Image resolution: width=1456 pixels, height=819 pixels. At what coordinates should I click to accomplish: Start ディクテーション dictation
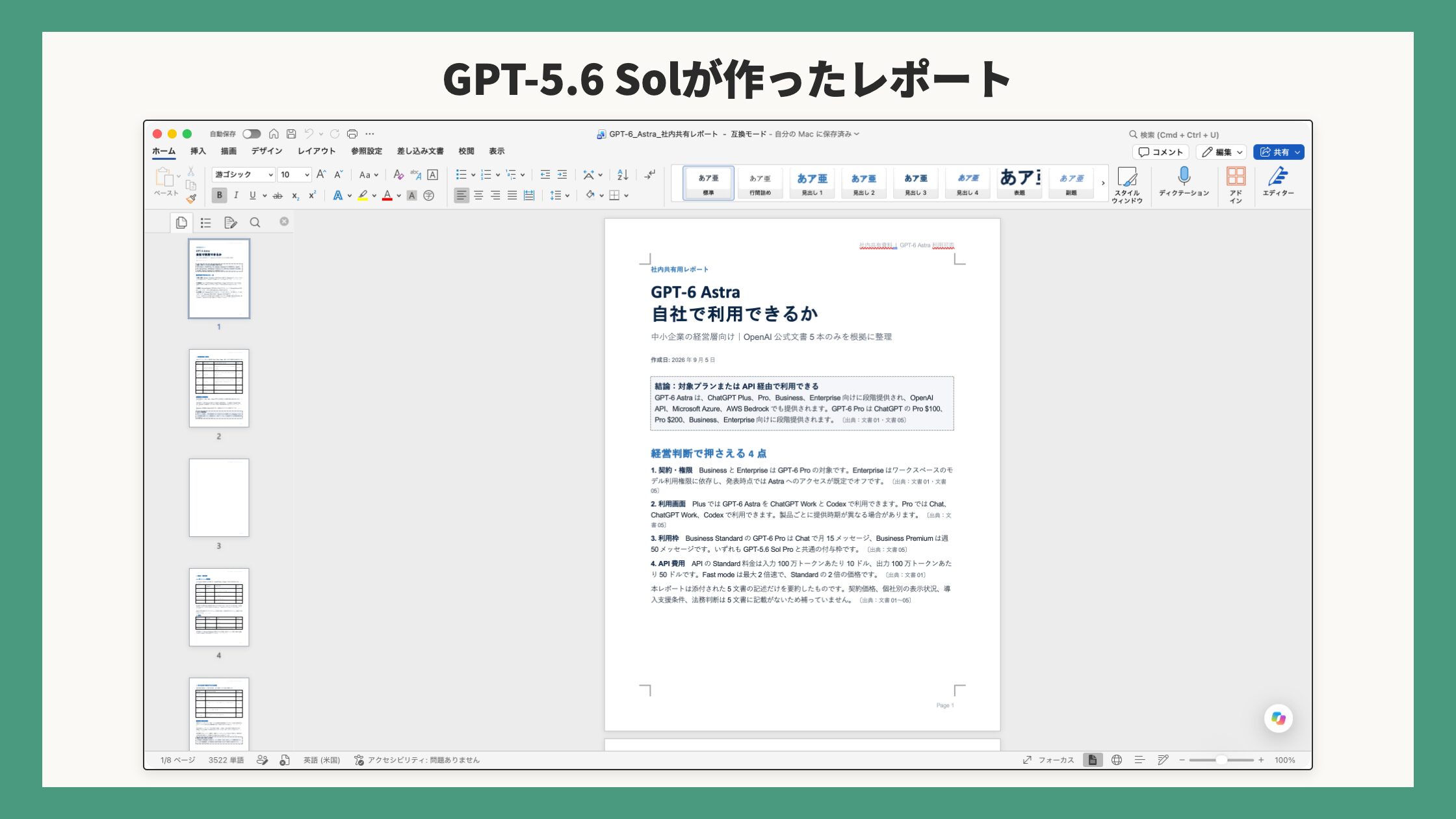pyautogui.click(x=1184, y=181)
